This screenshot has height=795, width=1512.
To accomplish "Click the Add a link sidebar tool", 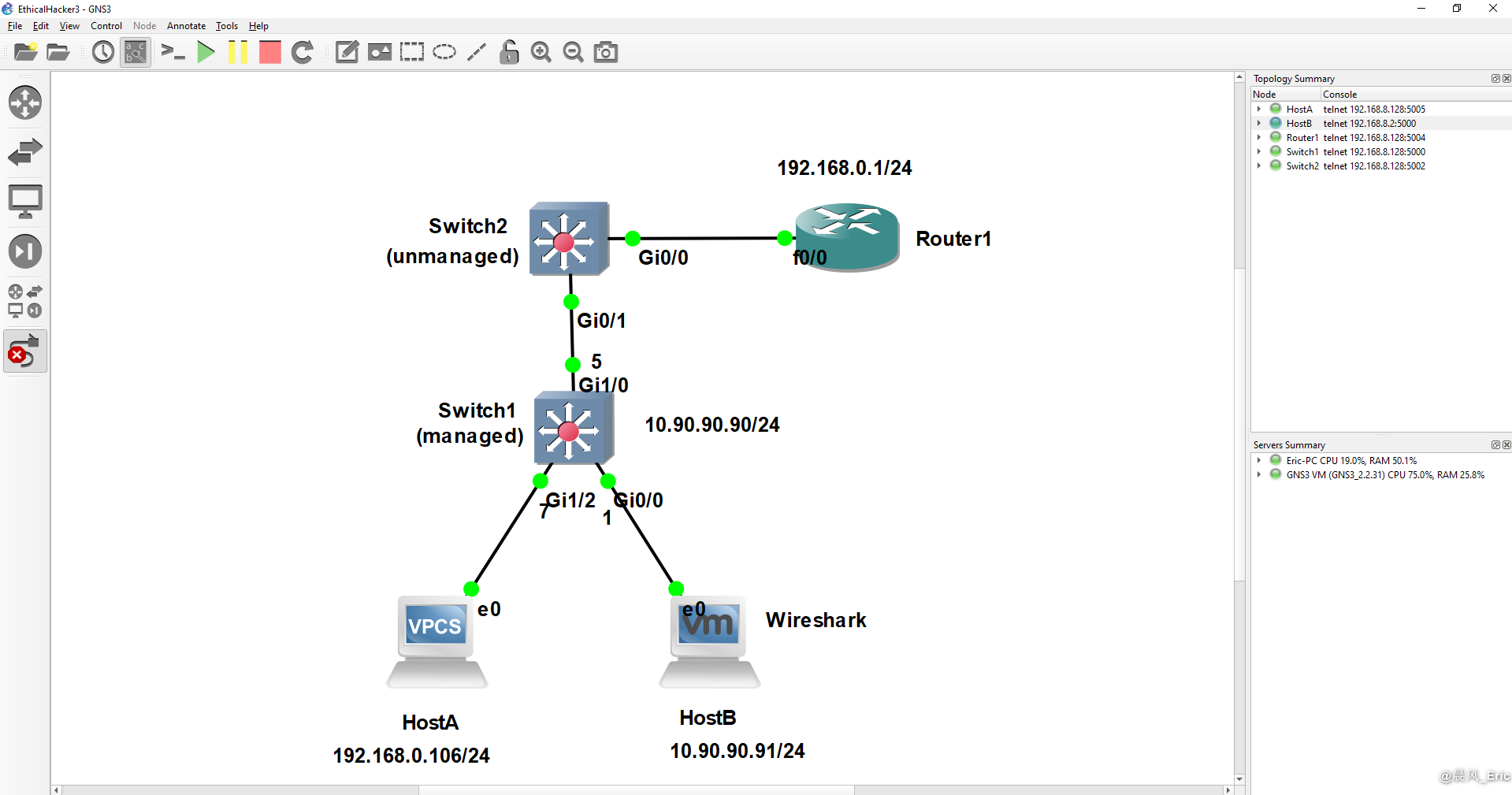I will (x=25, y=351).
